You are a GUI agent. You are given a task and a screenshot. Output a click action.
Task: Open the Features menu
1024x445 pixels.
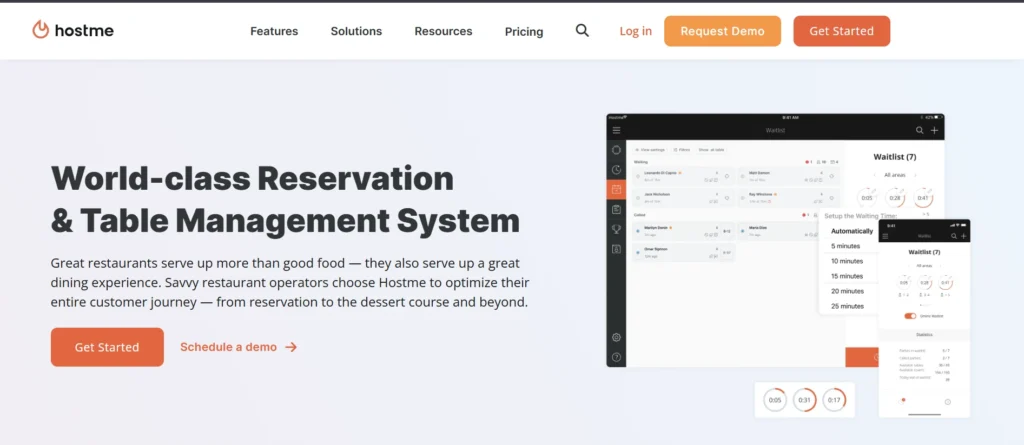274,31
